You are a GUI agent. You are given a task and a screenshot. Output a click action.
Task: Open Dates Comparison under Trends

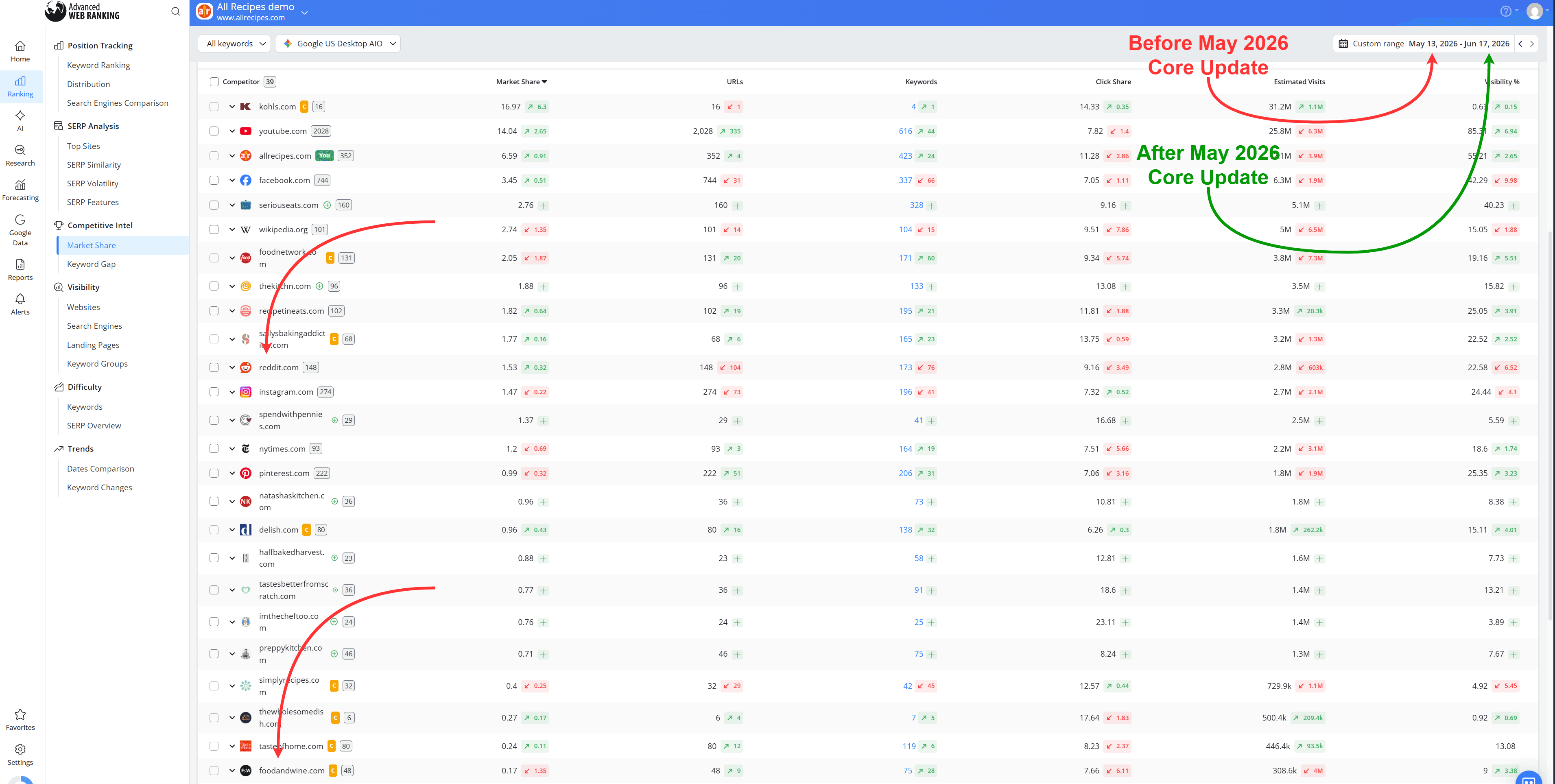point(100,469)
